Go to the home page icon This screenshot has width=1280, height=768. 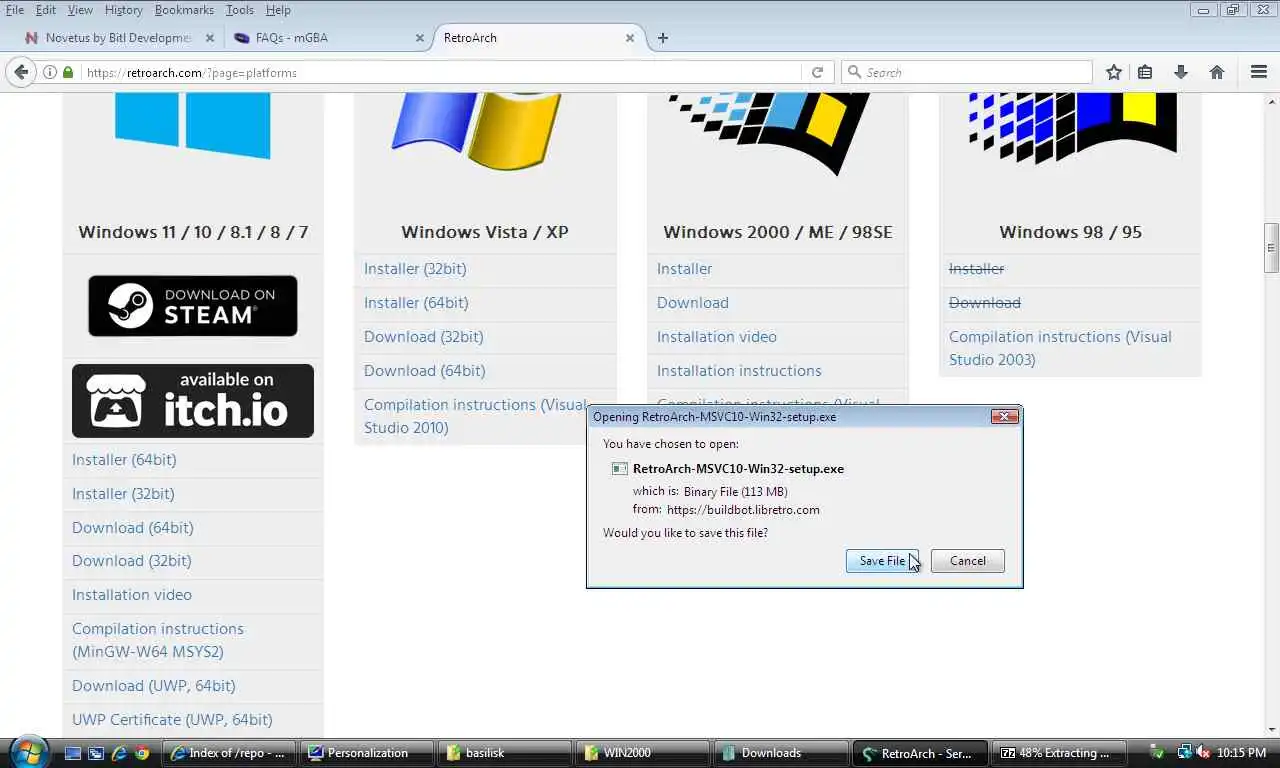click(x=1217, y=72)
